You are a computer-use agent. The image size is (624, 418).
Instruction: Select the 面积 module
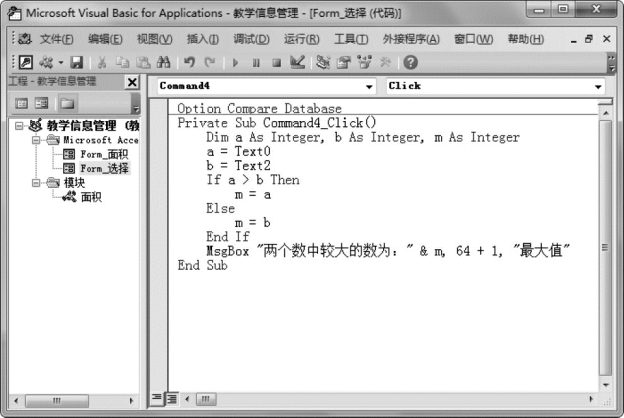(x=91, y=197)
